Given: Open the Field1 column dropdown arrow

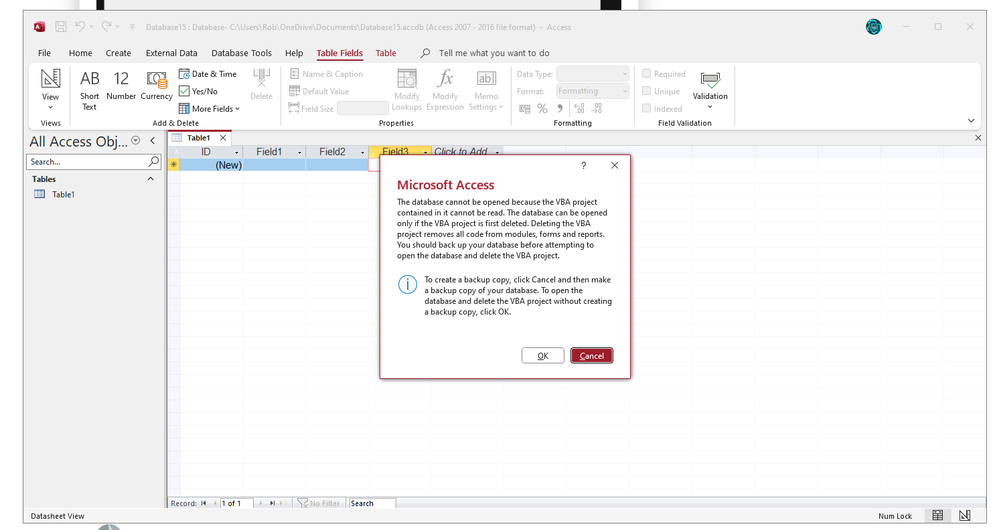Looking at the screenshot, I should click(x=299, y=152).
